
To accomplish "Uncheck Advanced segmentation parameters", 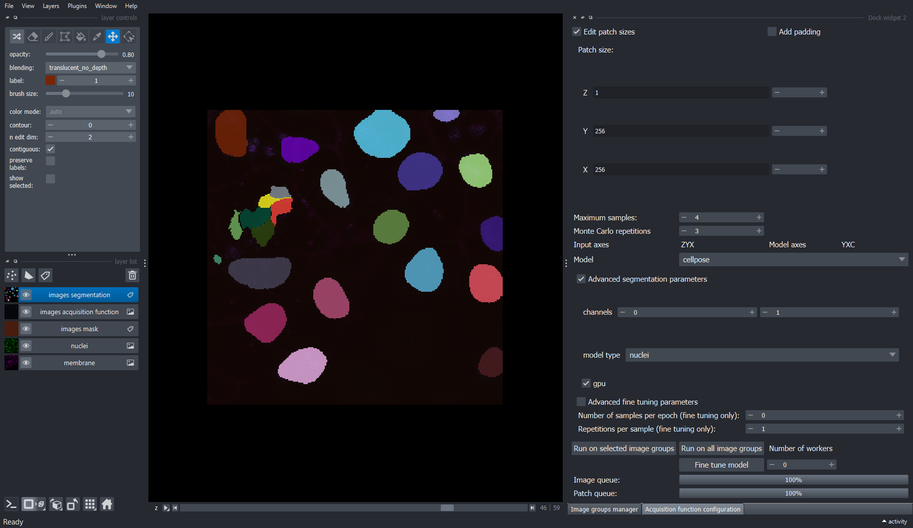I will point(581,279).
